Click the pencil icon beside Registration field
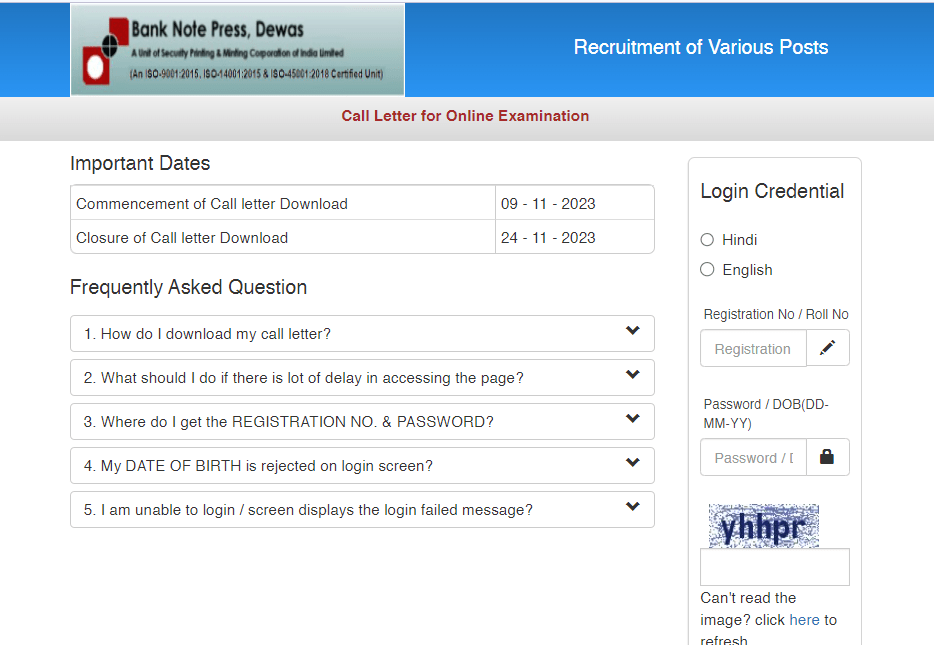Screen dimensions: 934x645 tap(827, 348)
